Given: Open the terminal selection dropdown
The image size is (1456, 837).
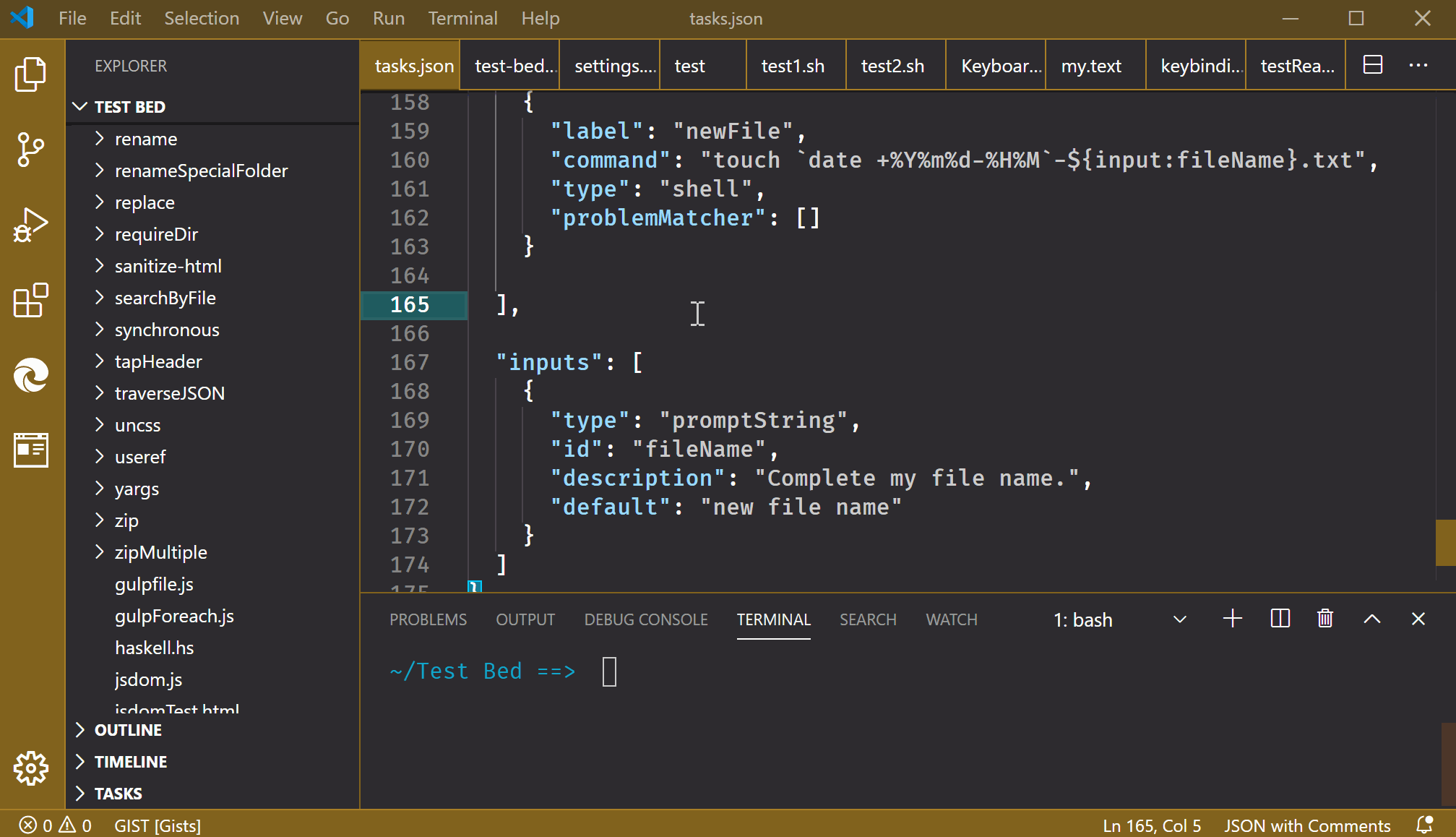Looking at the screenshot, I should point(1180,619).
